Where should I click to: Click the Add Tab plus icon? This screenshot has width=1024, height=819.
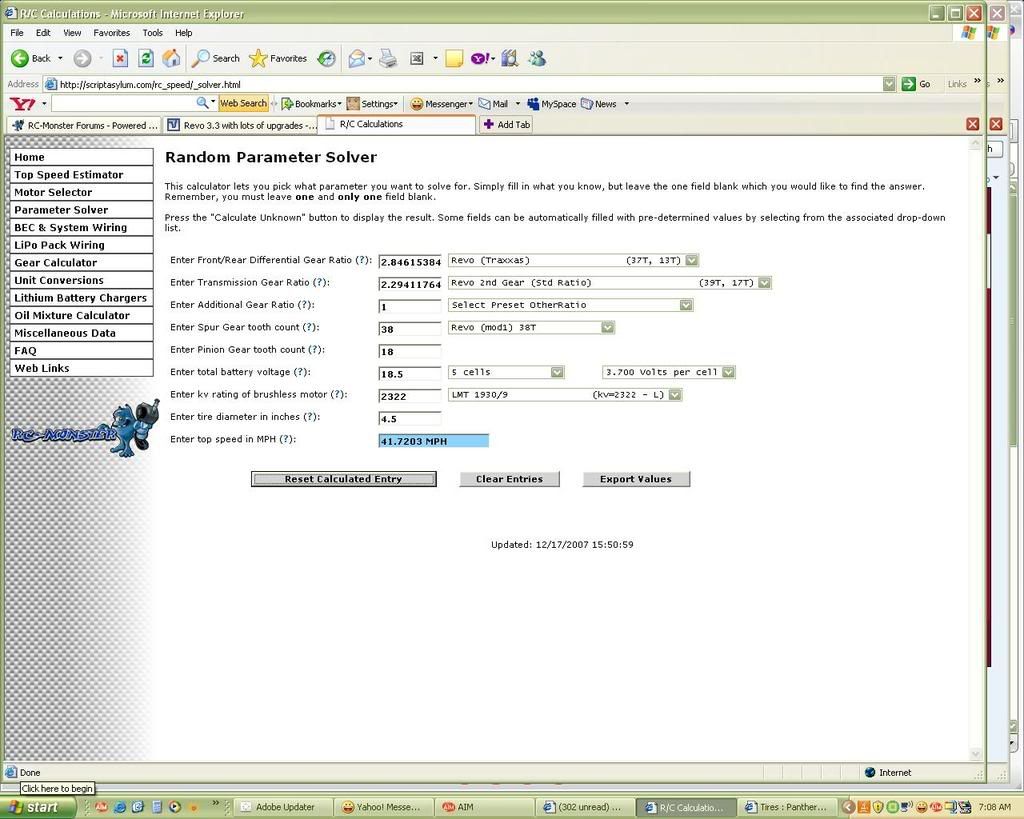pyautogui.click(x=488, y=125)
